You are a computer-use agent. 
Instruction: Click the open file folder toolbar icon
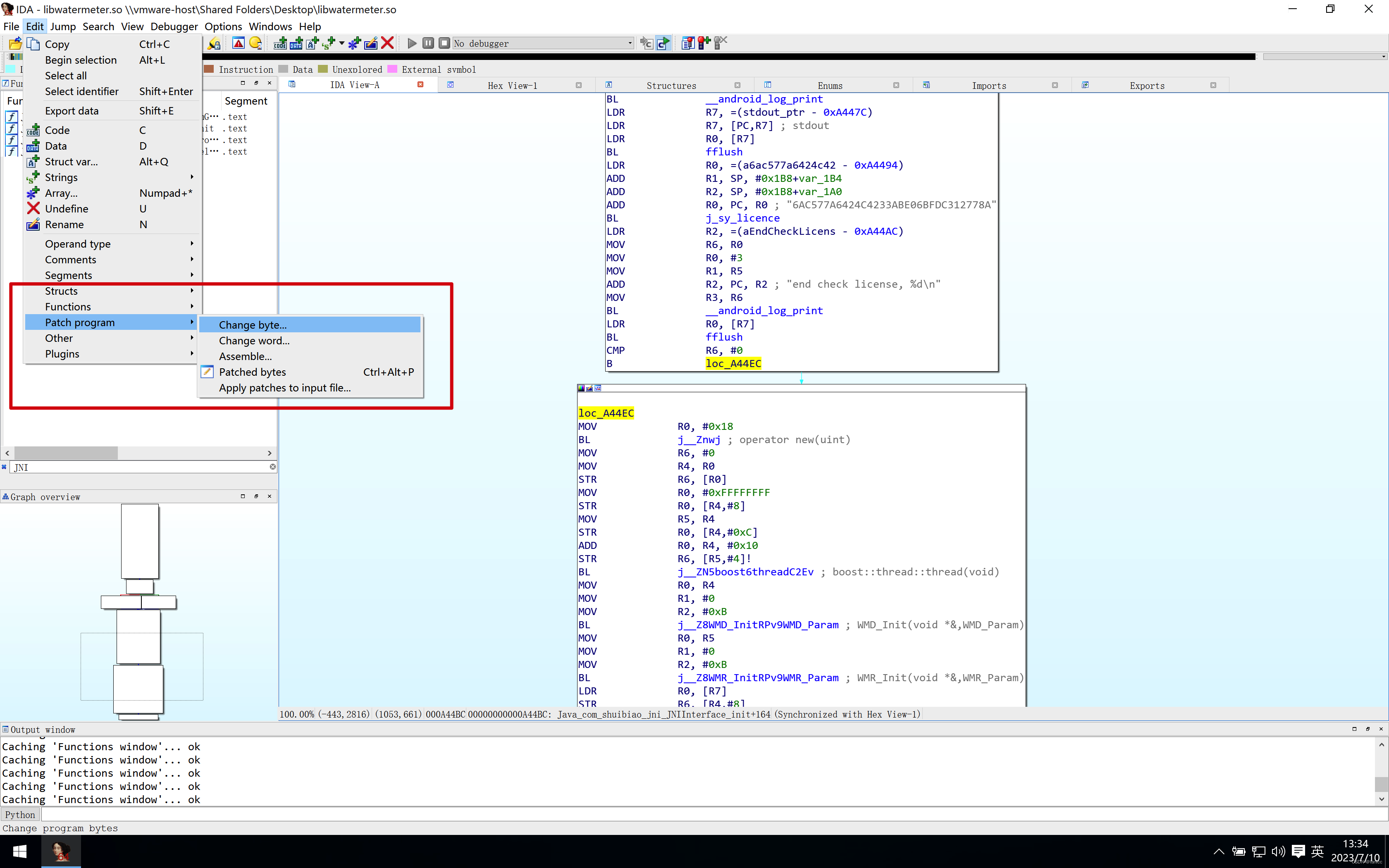[x=15, y=43]
